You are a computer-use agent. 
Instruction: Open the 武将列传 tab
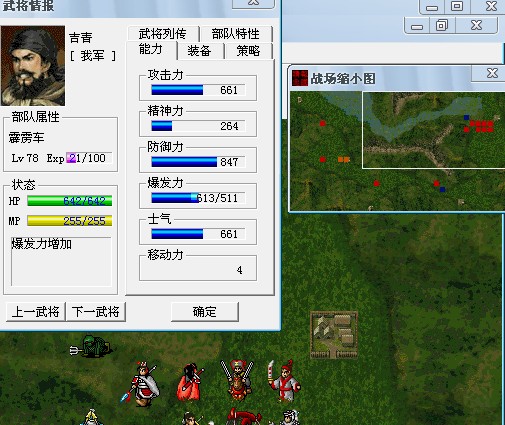click(x=163, y=34)
